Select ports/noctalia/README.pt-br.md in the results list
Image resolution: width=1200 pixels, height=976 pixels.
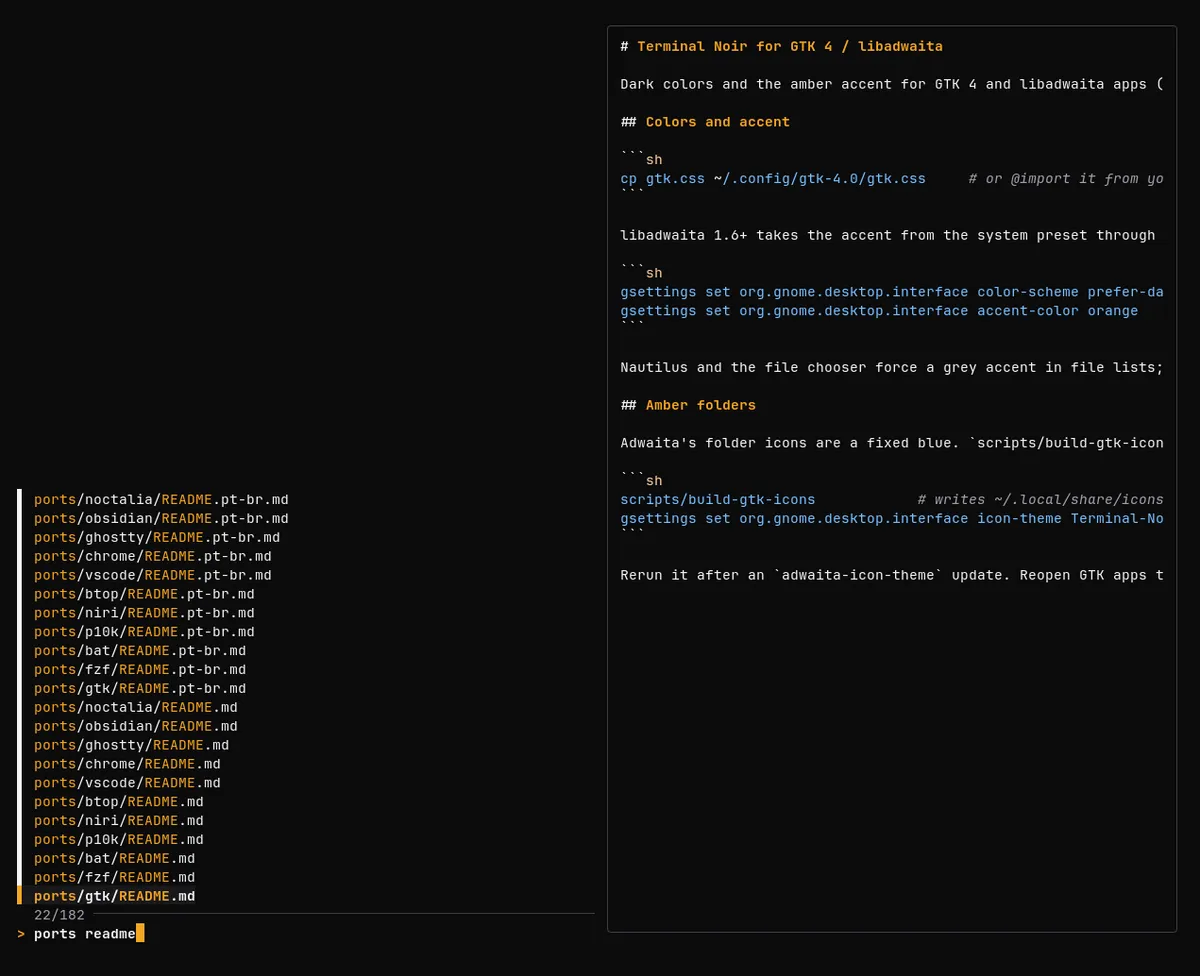tap(161, 499)
